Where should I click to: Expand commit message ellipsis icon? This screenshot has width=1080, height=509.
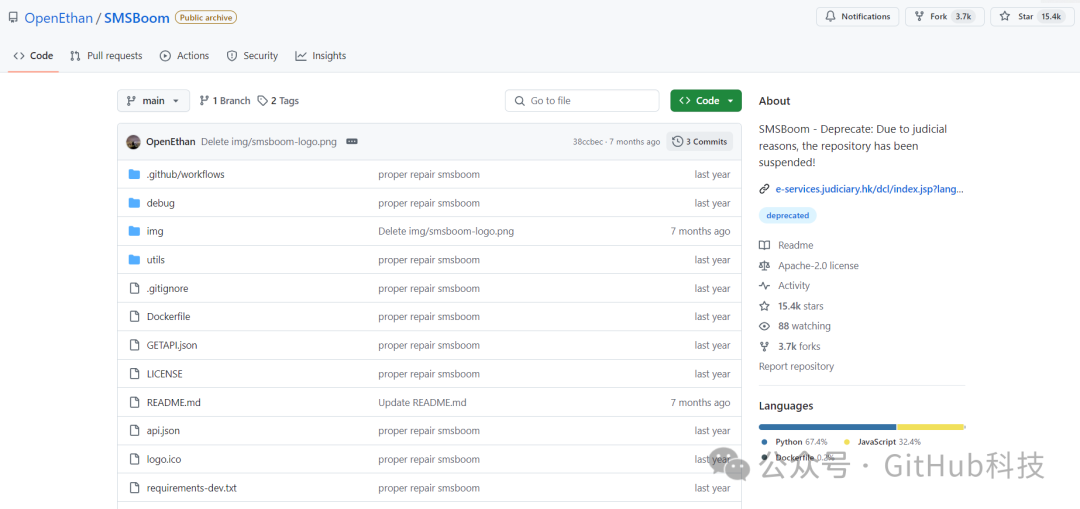point(352,142)
